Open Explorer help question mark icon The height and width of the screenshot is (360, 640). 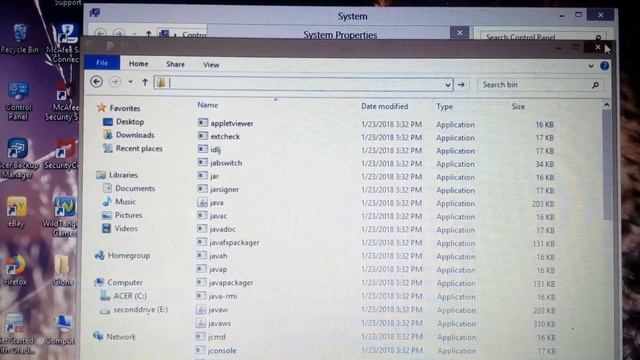click(x=604, y=66)
